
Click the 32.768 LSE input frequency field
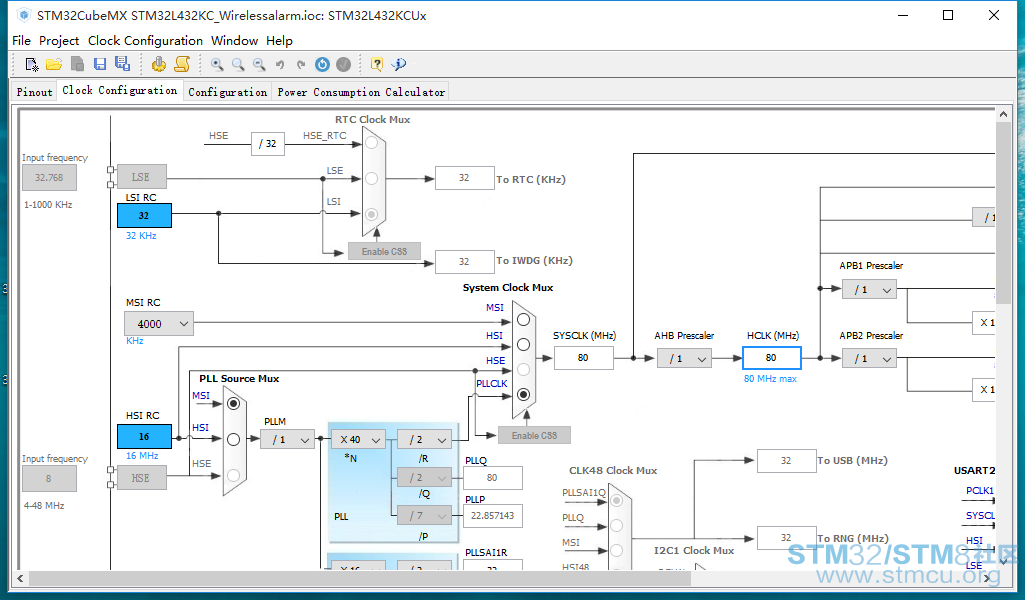(x=49, y=178)
